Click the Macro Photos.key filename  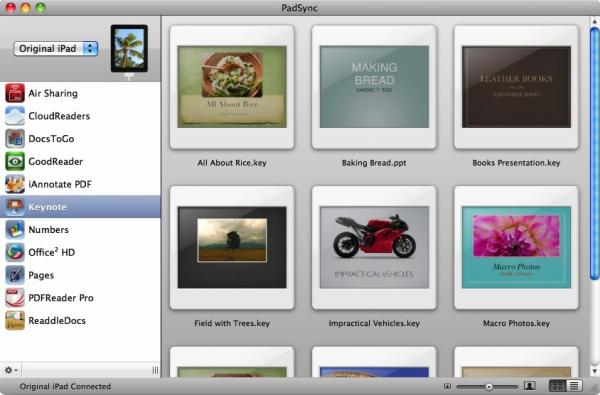point(516,323)
